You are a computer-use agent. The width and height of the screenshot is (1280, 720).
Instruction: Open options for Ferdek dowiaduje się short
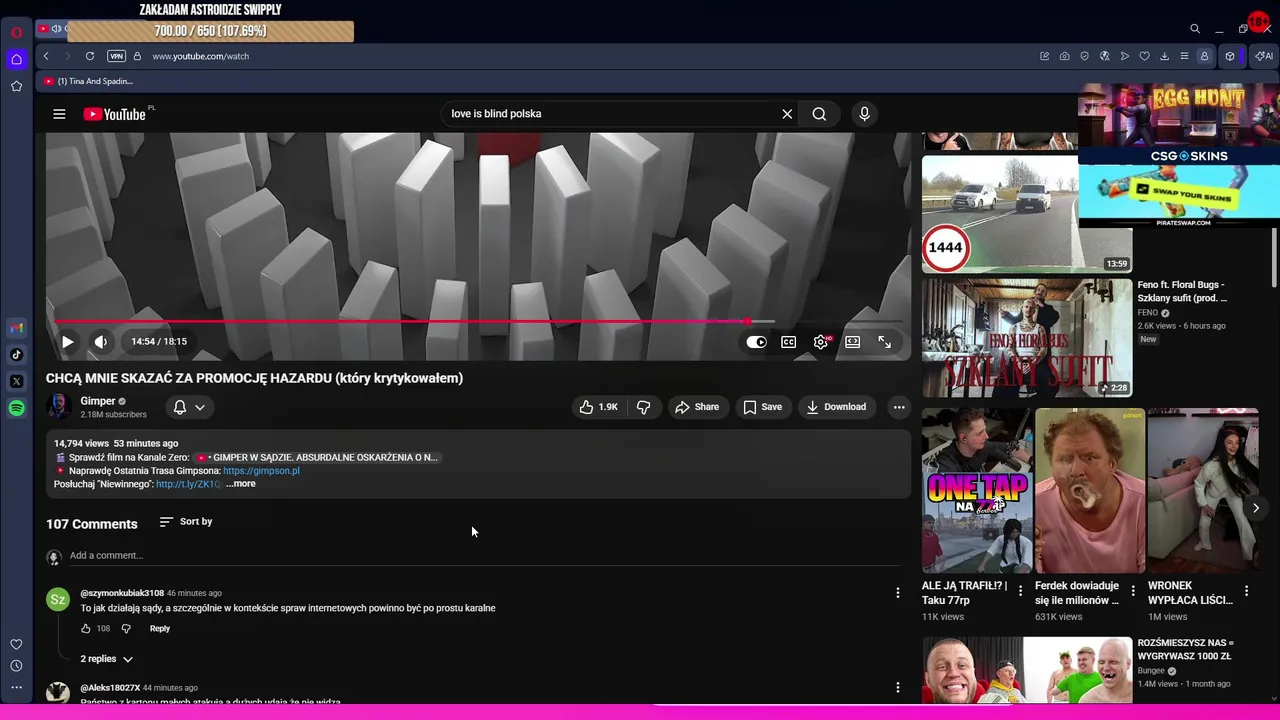pos(1133,592)
